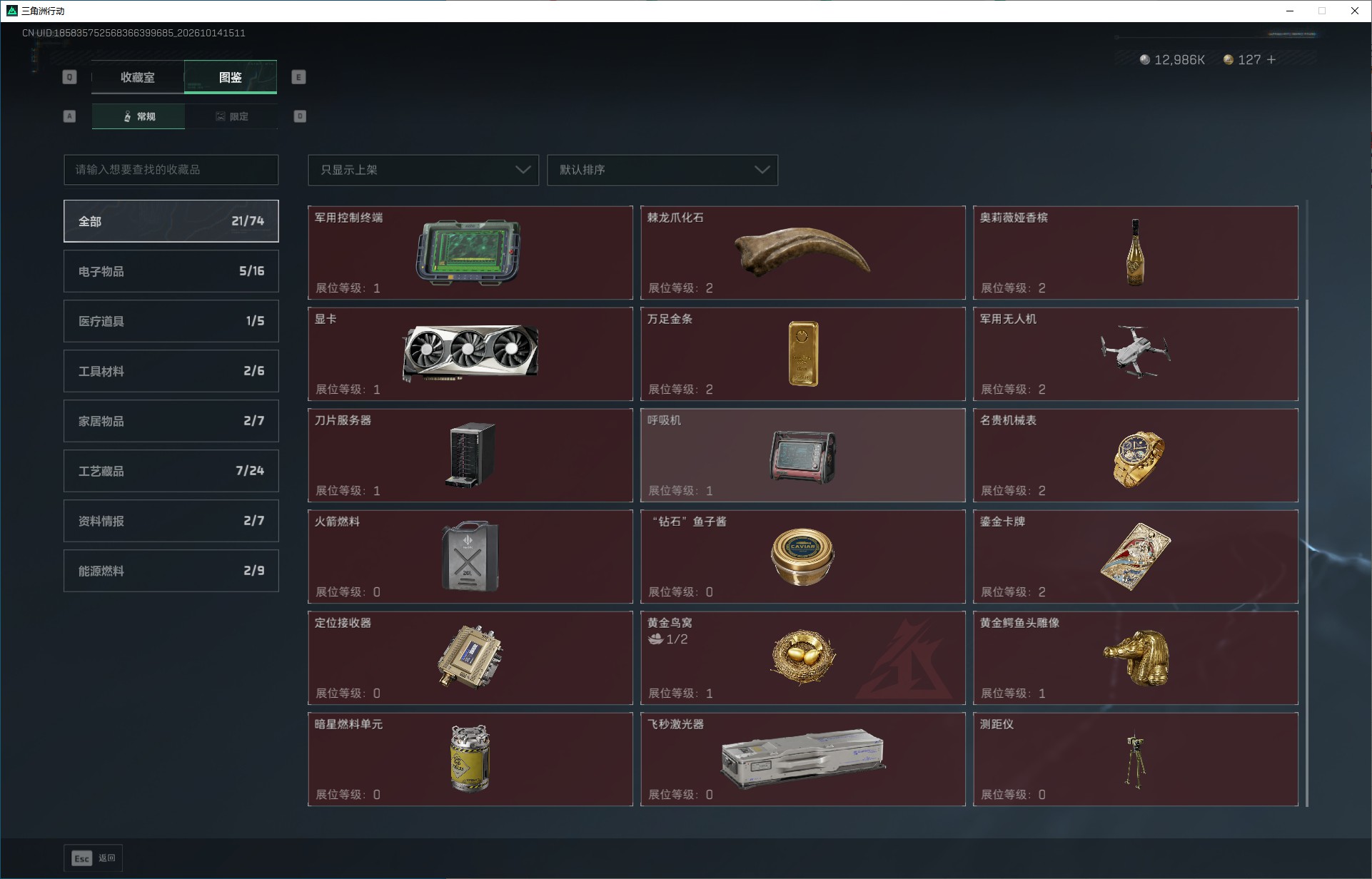Filter by 资料情报 category
Image resolution: width=1372 pixels, height=879 pixels.
point(171,521)
